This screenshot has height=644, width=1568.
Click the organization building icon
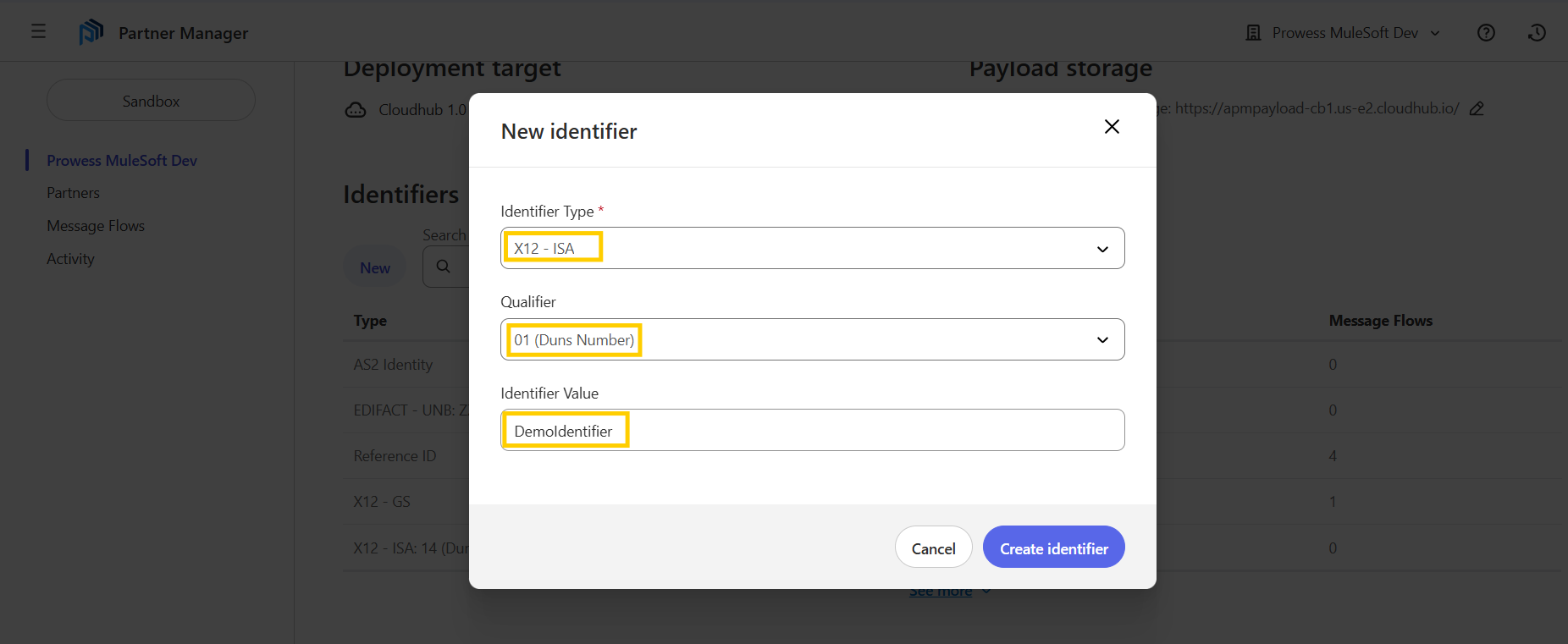pos(1253,33)
